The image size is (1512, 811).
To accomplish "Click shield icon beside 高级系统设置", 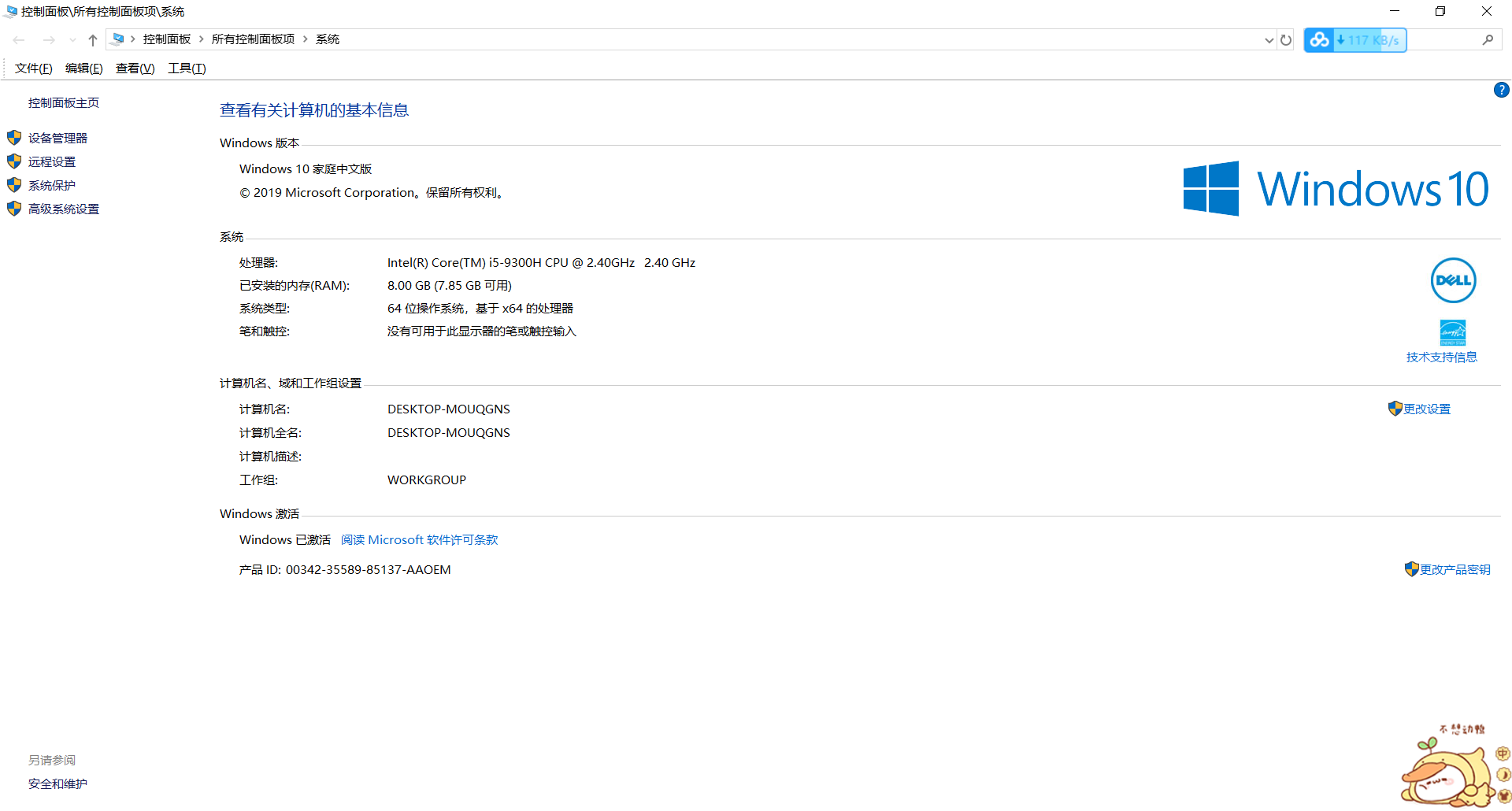I will [x=14, y=209].
